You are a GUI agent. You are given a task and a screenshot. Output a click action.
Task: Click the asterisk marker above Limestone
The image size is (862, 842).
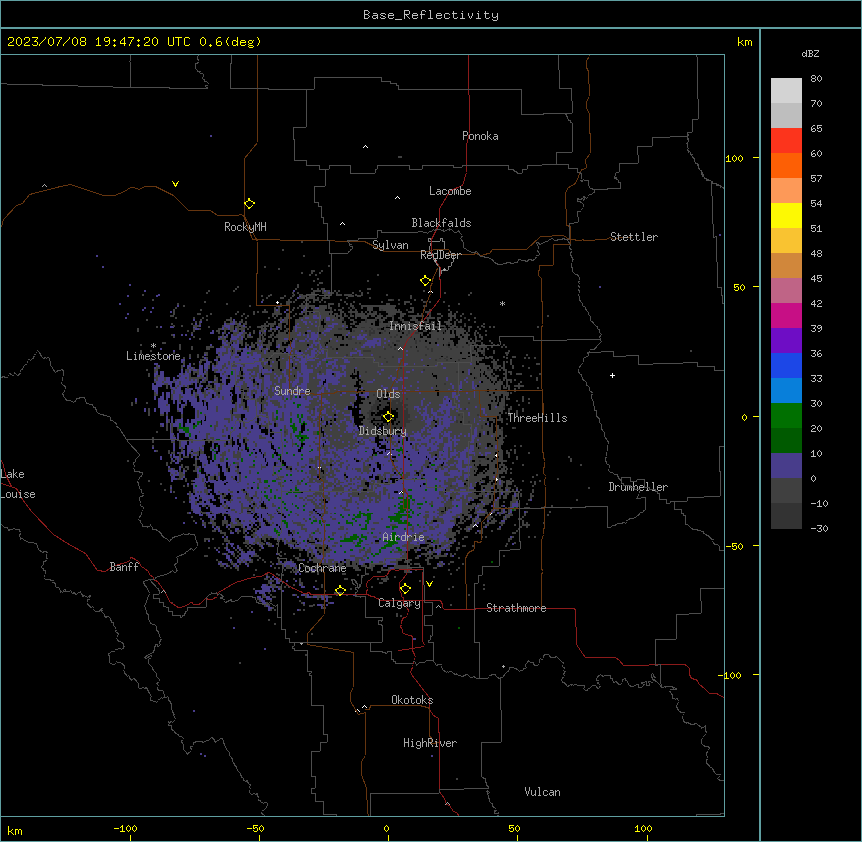153,346
